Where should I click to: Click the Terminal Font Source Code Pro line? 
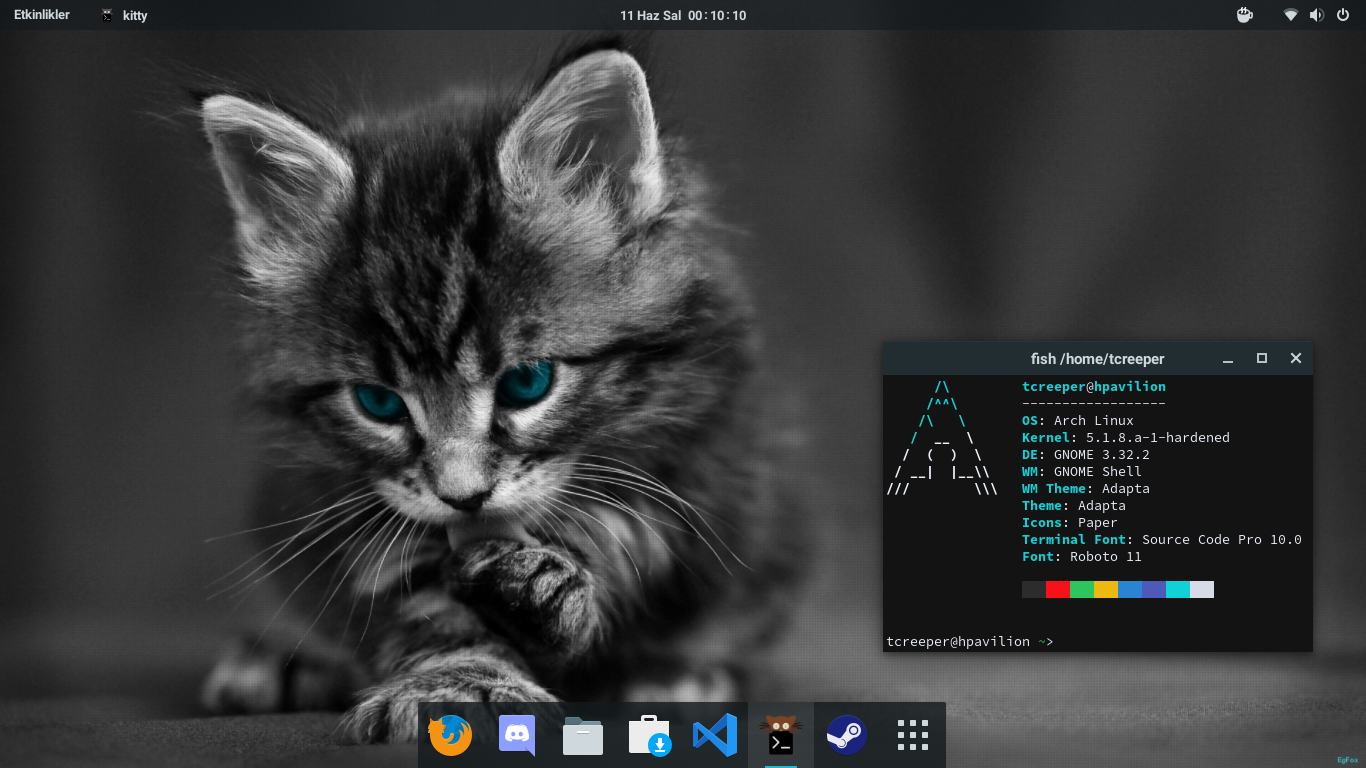(1162, 540)
